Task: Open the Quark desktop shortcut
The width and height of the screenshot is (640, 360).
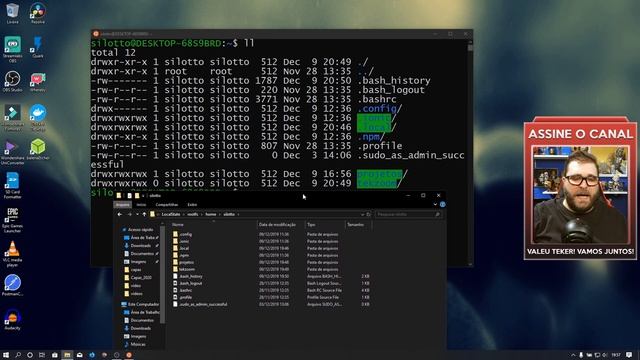Action: coord(38,47)
